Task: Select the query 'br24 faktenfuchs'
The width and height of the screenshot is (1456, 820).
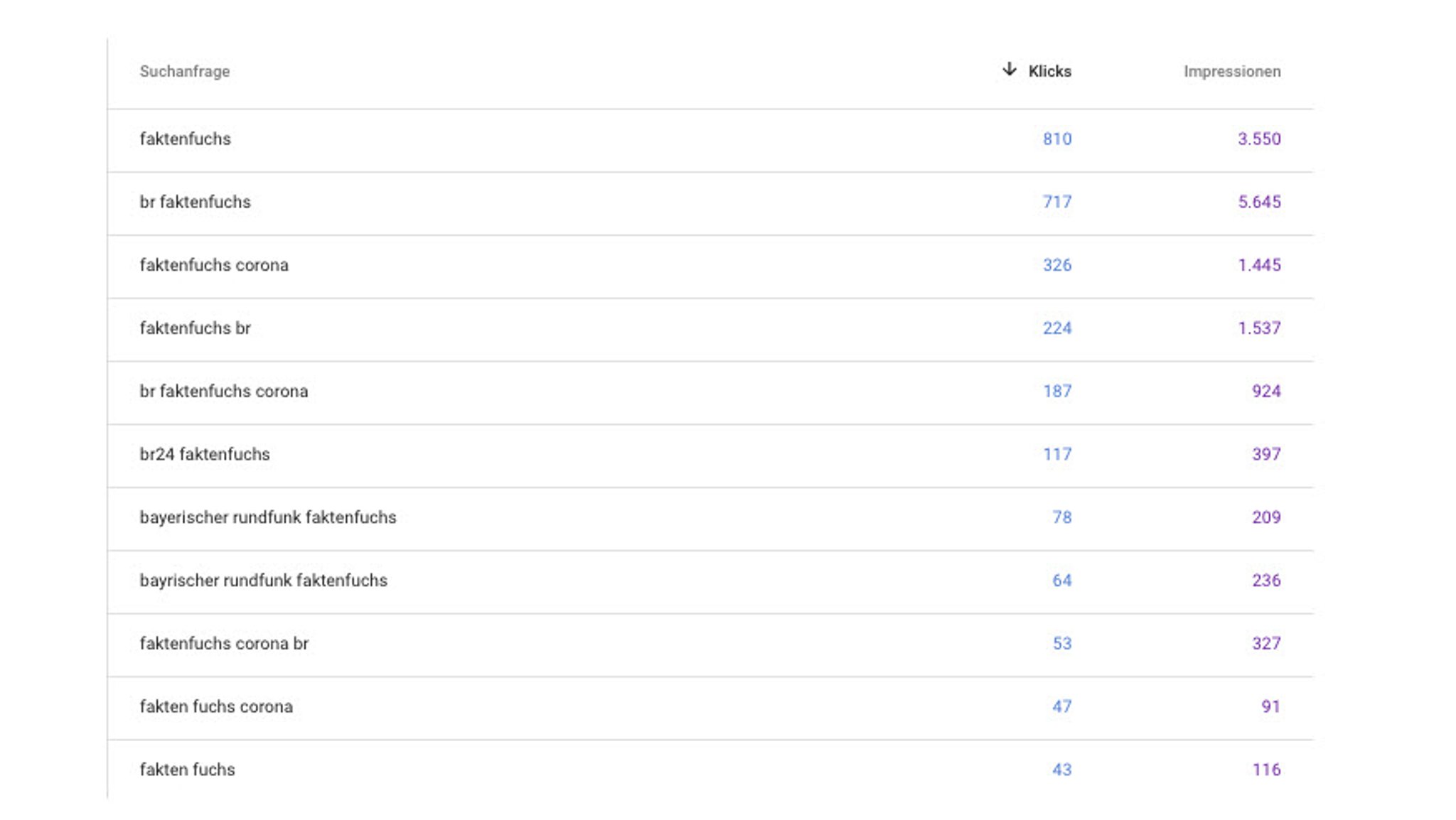Action: [205, 454]
